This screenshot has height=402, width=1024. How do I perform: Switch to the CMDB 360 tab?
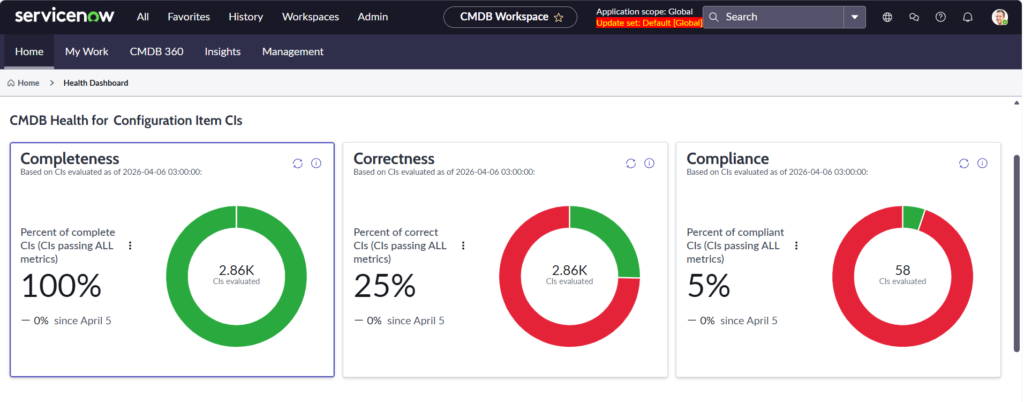[156, 52]
